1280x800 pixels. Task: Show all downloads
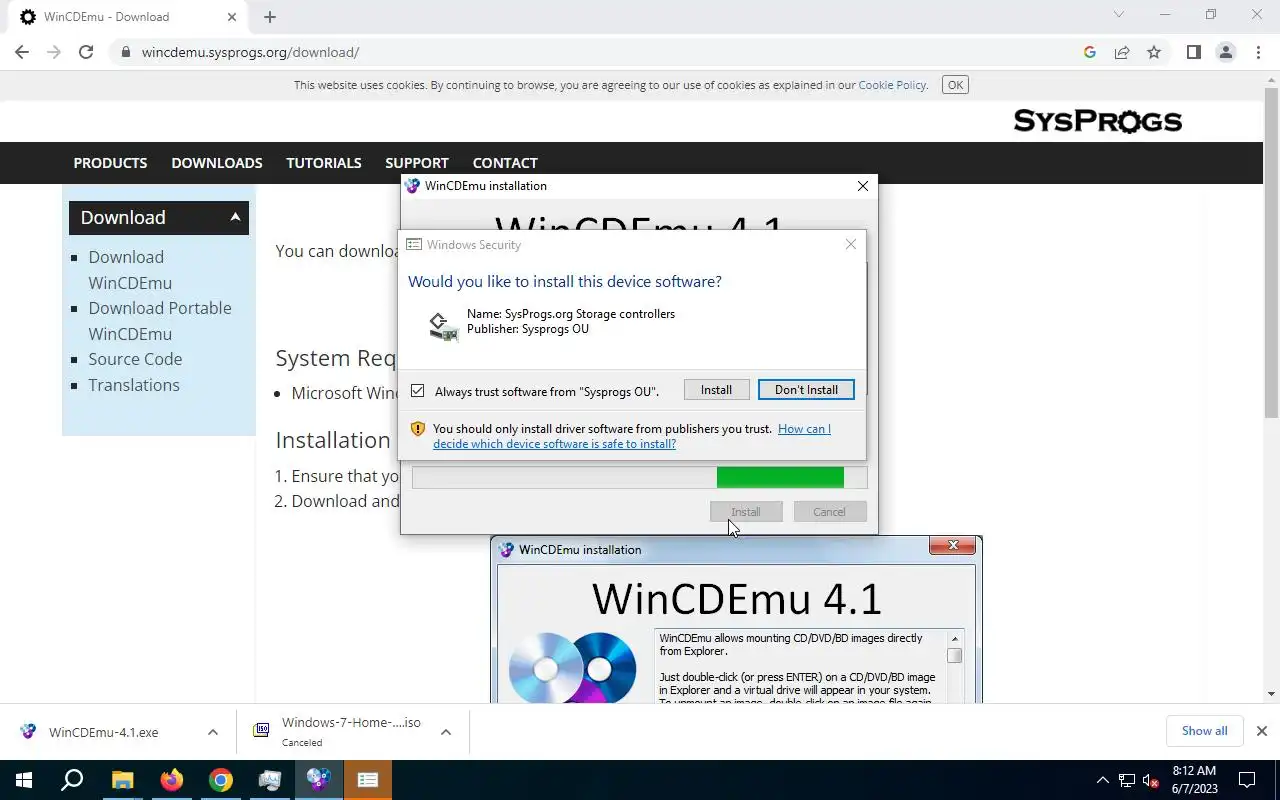coord(1204,731)
